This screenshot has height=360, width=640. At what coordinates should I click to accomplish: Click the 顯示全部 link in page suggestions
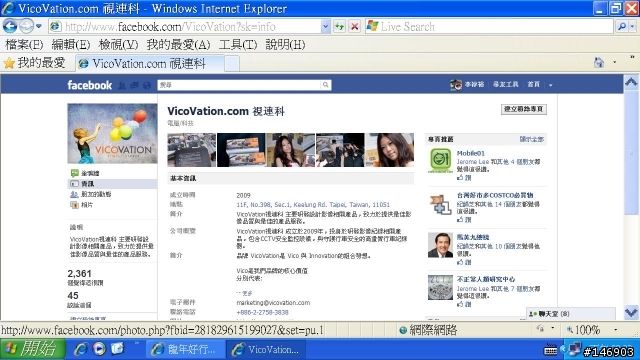pyautogui.click(x=531, y=139)
